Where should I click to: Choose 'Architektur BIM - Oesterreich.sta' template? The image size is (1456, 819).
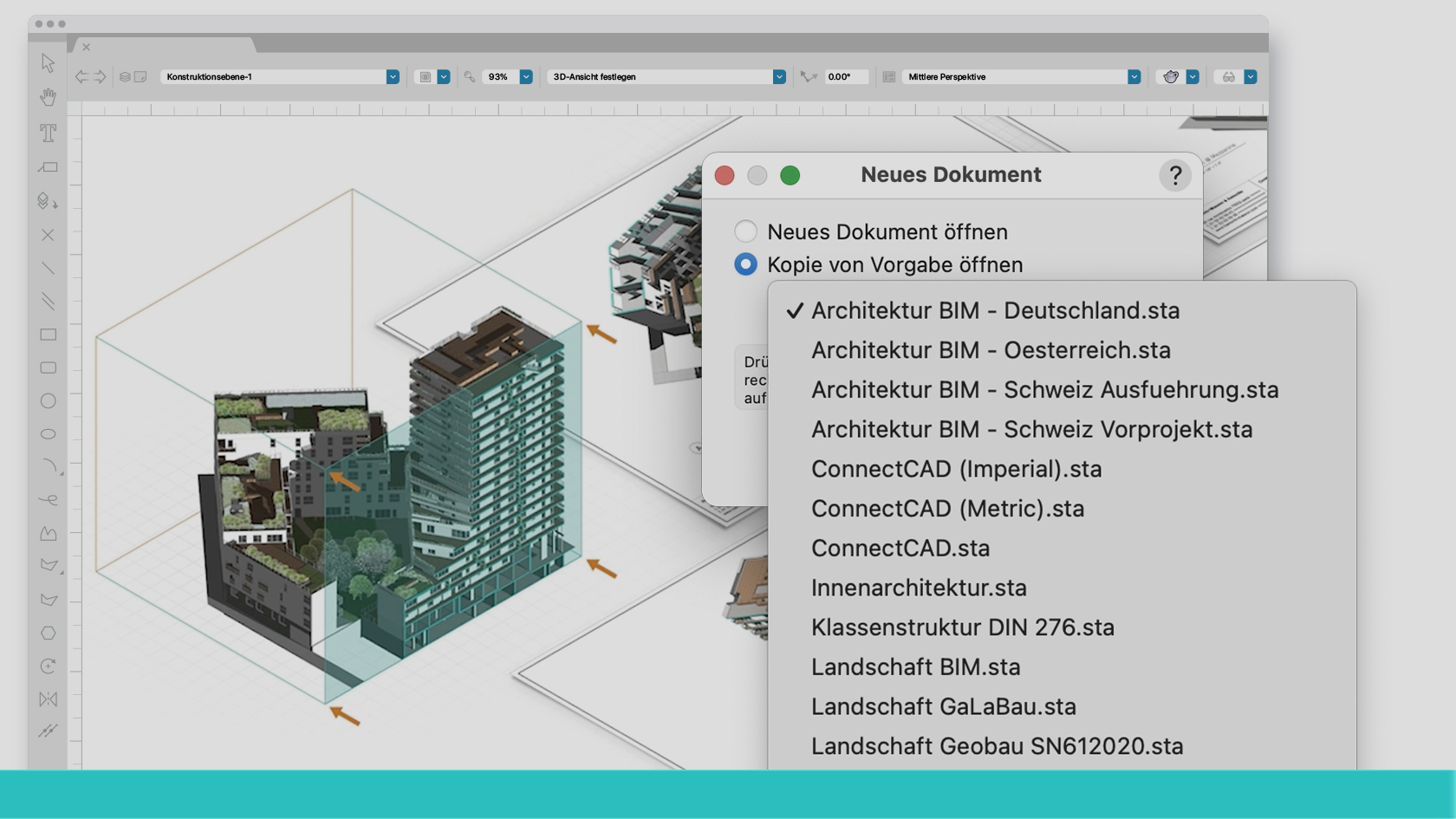(1062, 350)
